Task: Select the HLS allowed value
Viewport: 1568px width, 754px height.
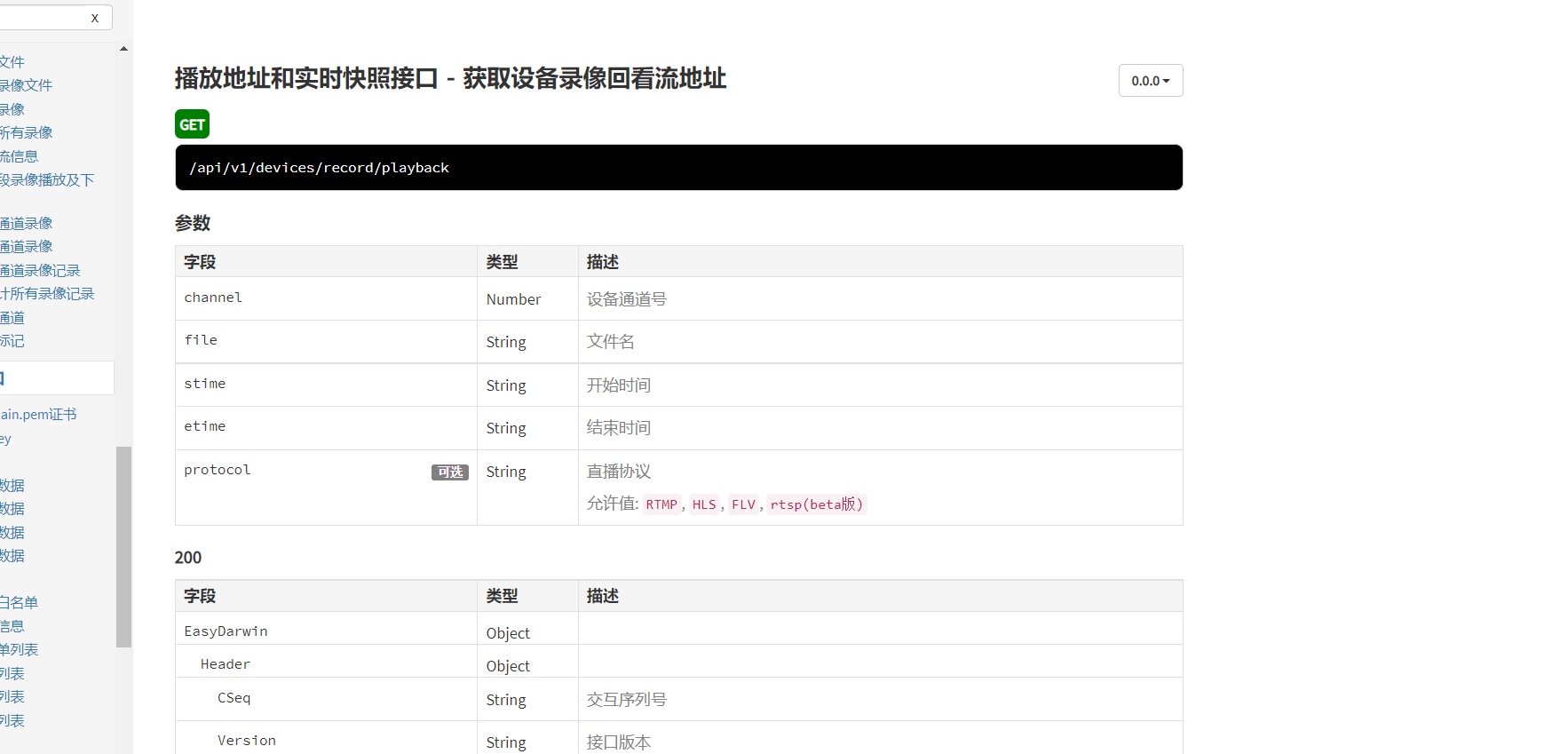Action: [704, 504]
